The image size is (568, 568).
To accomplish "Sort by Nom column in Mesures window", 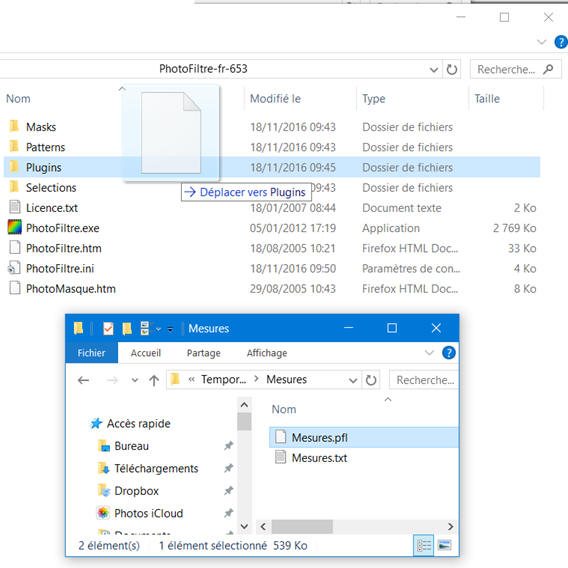I will pos(284,409).
